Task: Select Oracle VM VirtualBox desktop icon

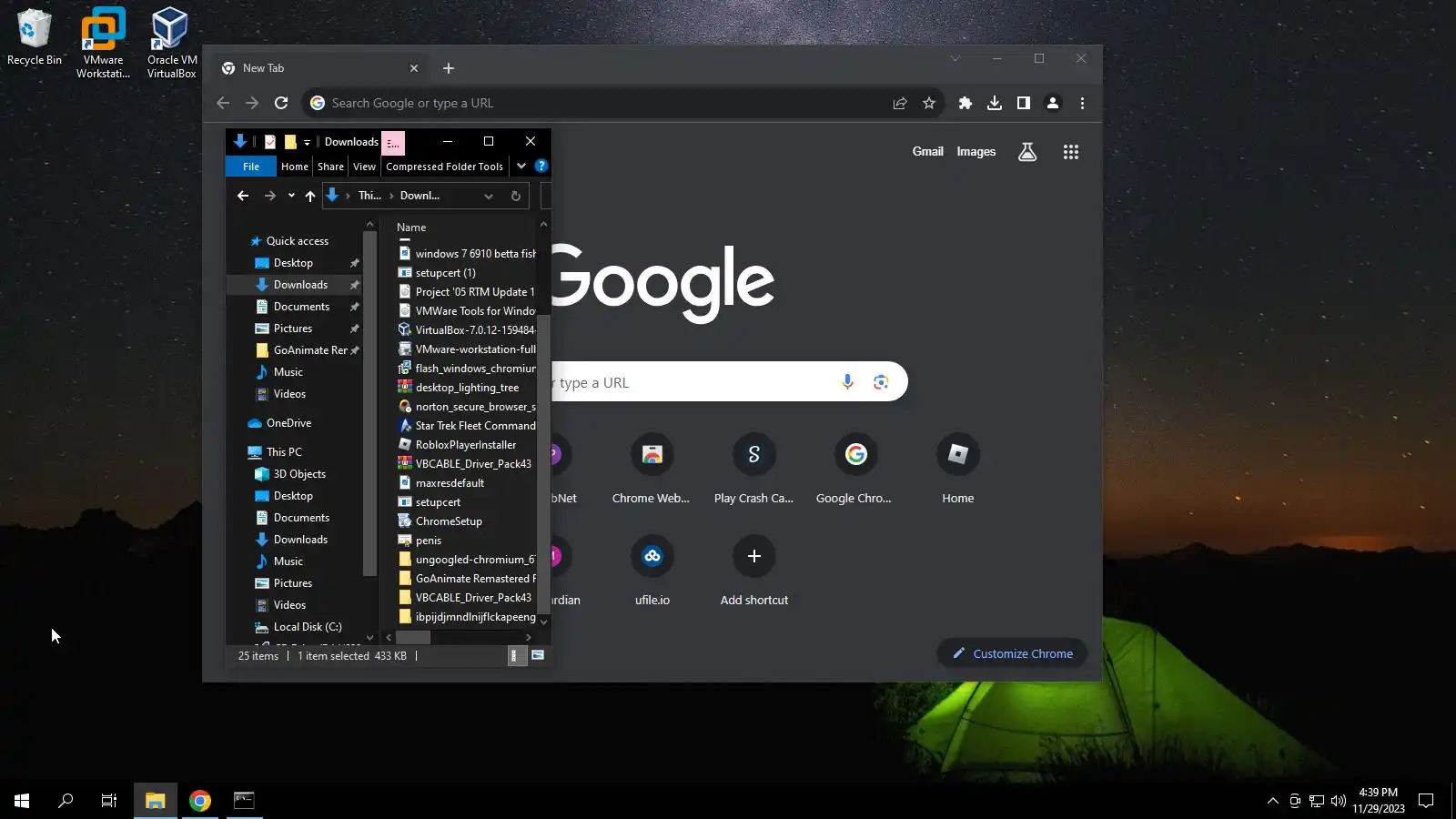Action: 172,43
